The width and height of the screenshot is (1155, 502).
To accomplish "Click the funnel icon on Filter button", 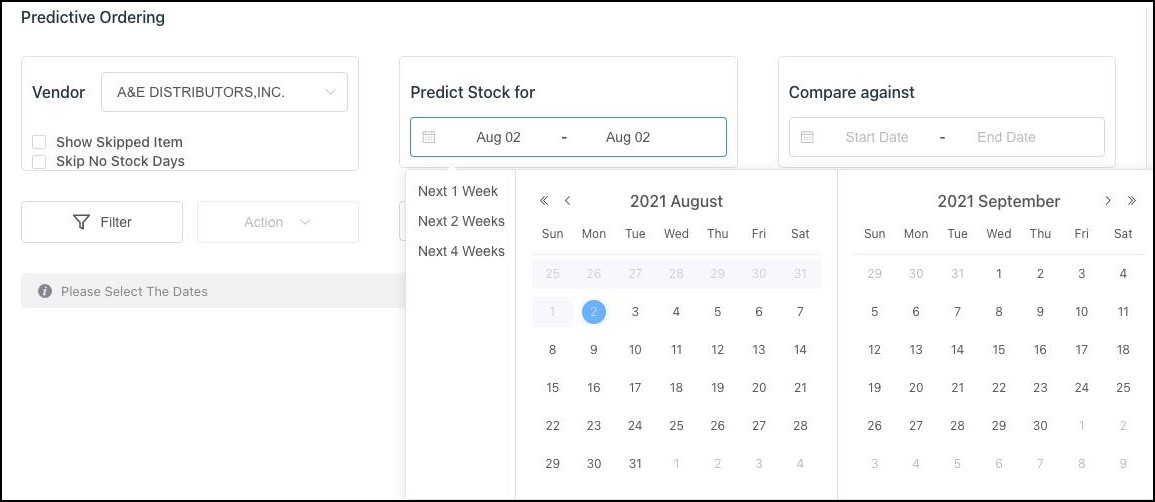I will (x=82, y=222).
